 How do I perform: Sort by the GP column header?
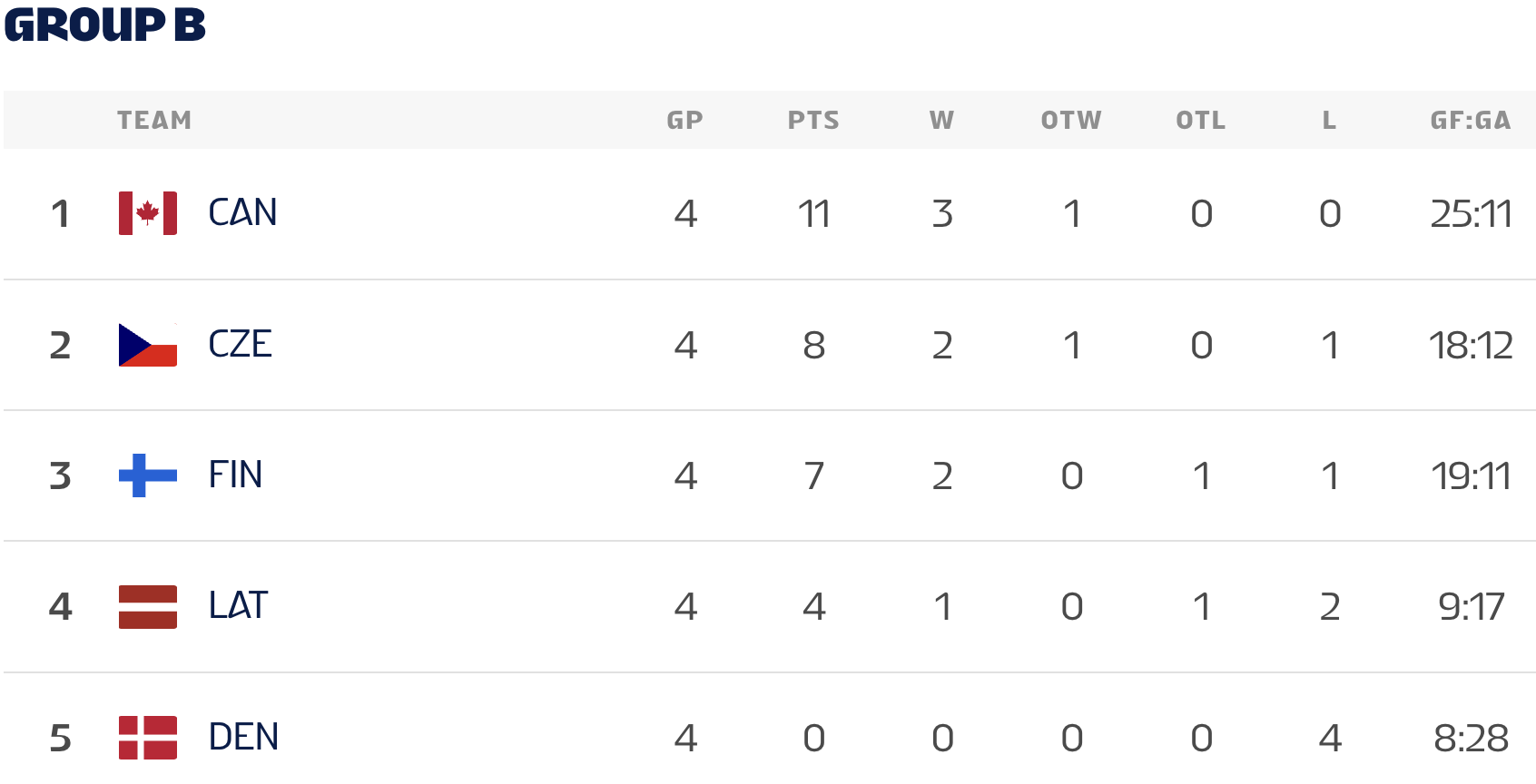684,121
